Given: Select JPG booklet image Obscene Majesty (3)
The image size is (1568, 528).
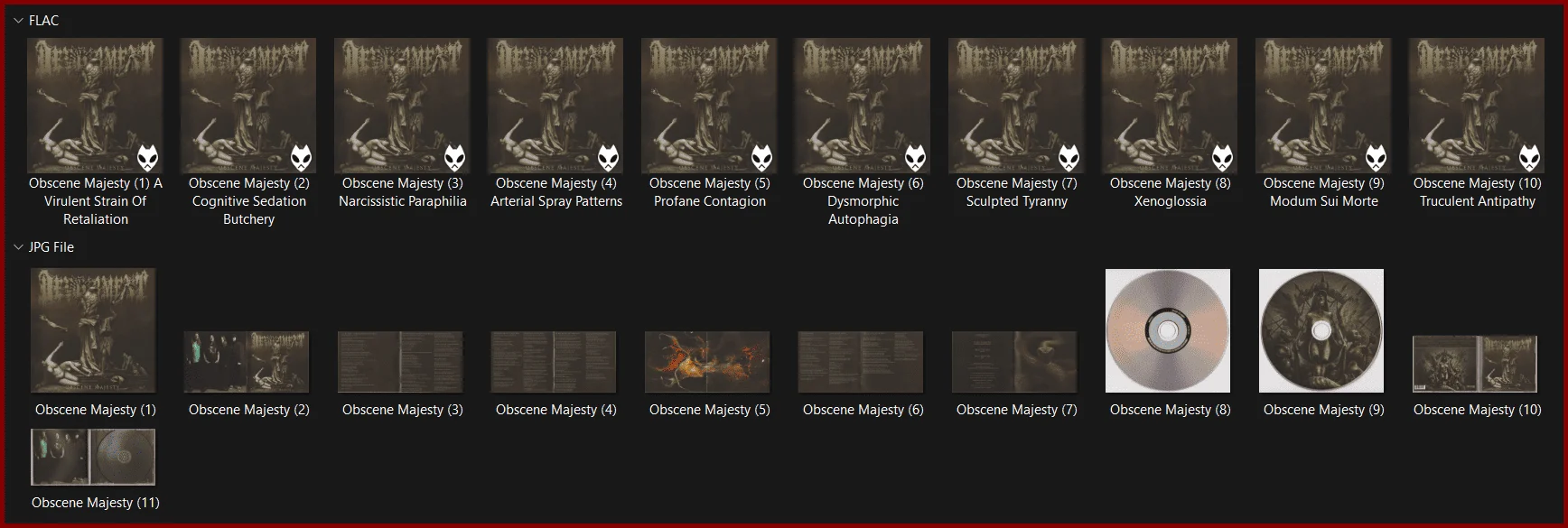Looking at the screenshot, I should click(400, 362).
